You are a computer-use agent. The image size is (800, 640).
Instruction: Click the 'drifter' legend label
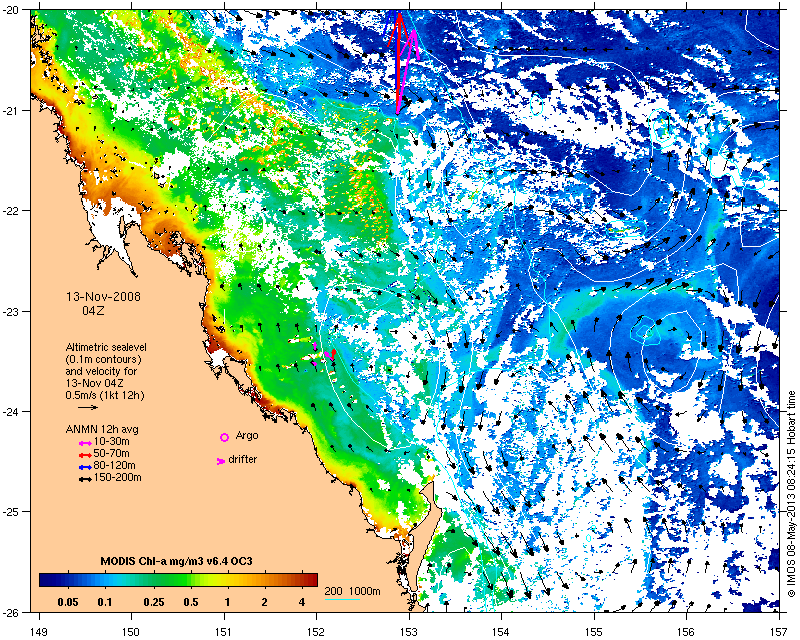coord(243,459)
